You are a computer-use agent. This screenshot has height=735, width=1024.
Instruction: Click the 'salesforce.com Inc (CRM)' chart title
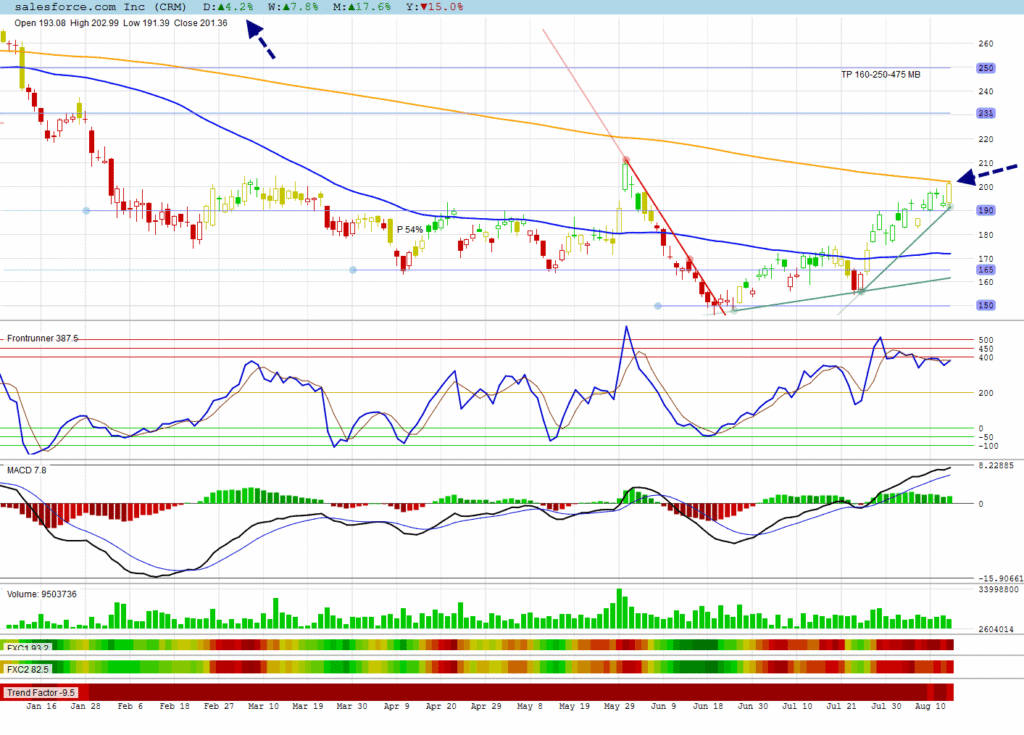click(x=100, y=7)
